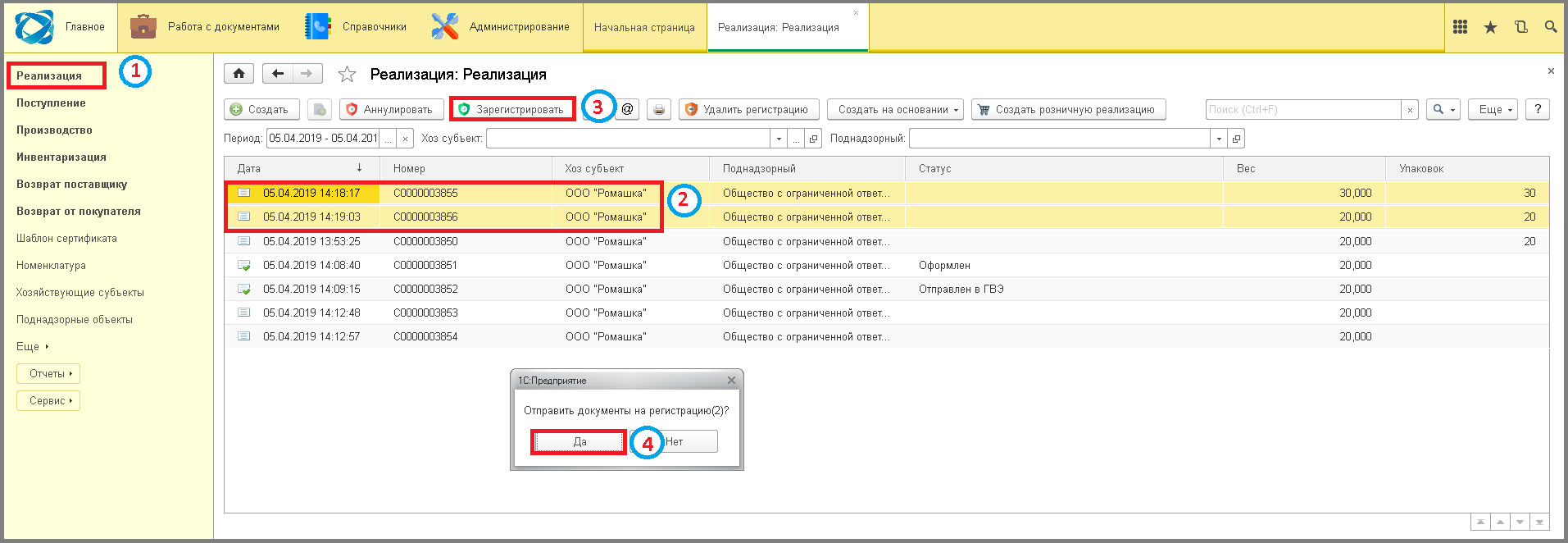Open the history icon in the top bar

pos(1520,27)
